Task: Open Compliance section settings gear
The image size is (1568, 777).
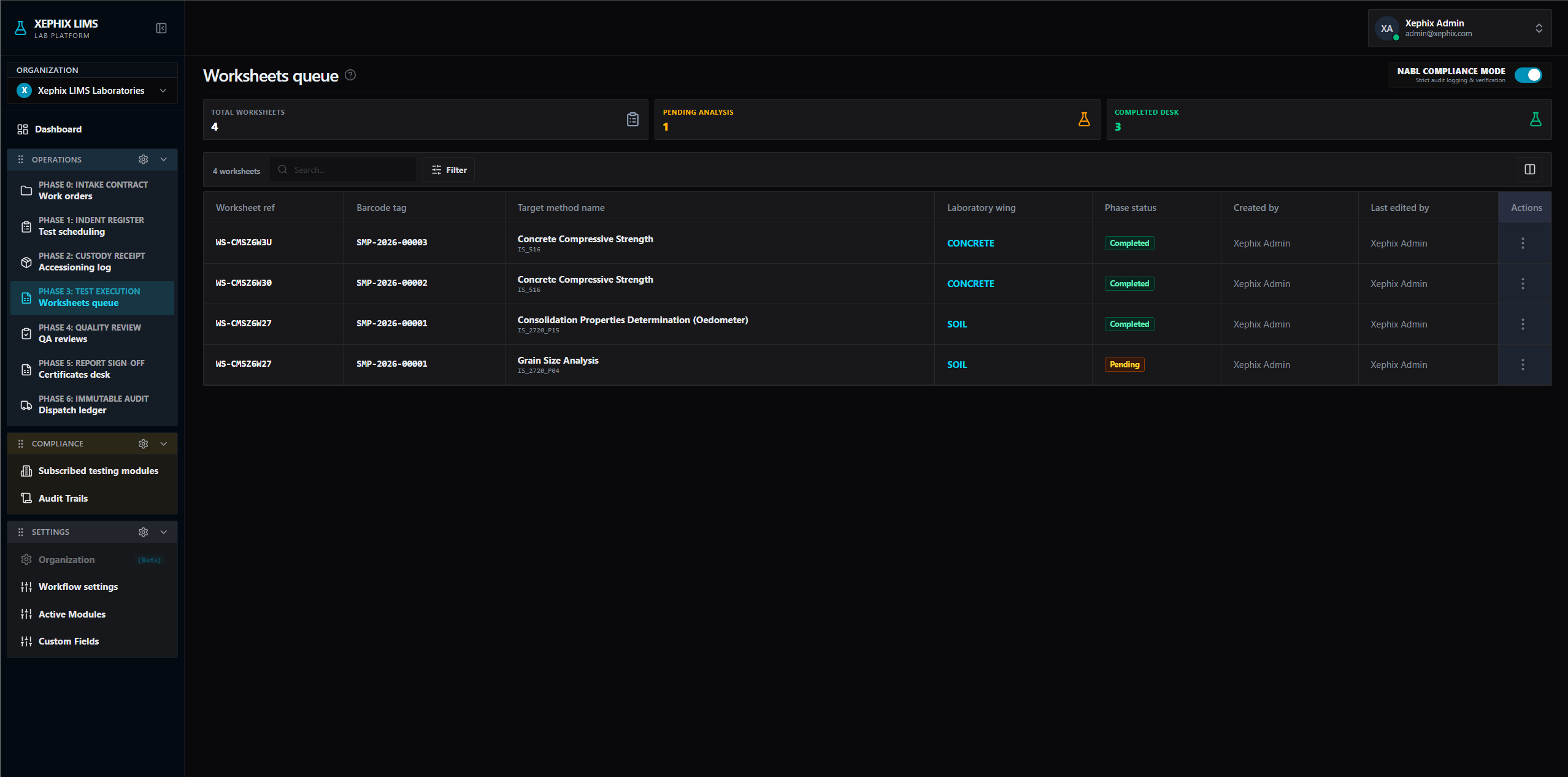Action: (x=144, y=443)
